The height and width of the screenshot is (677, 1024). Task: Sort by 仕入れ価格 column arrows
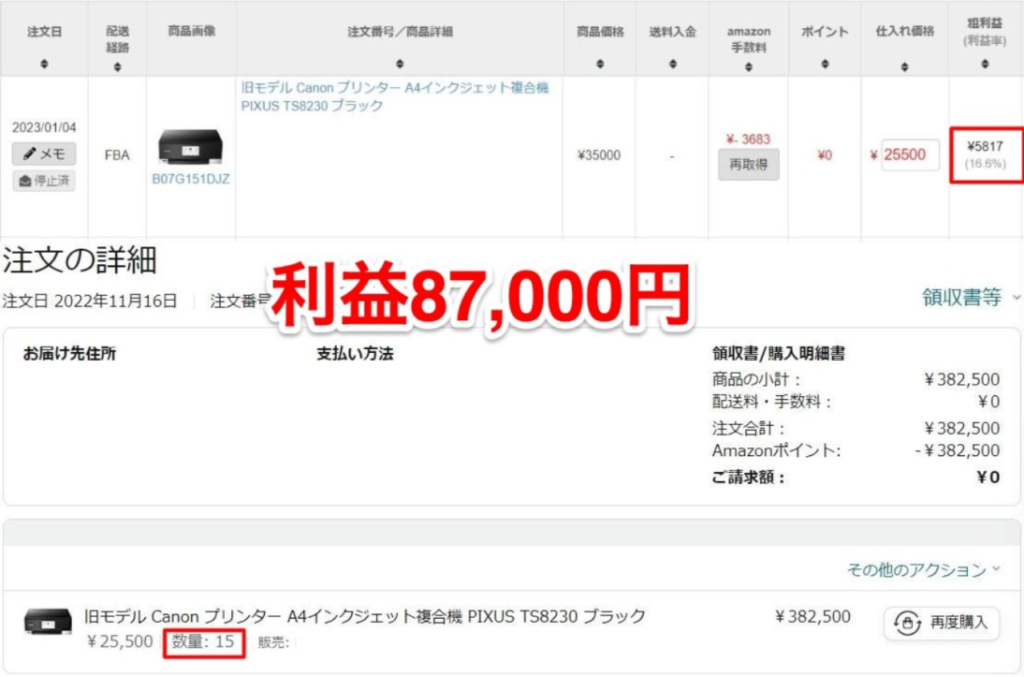pyautogui.click(x=904, y=67)
